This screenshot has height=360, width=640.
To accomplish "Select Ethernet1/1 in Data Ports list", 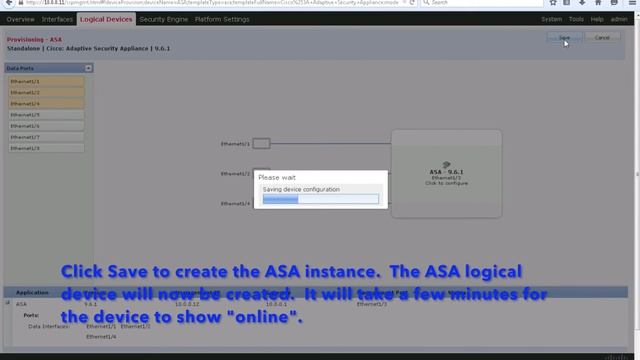I will 46,81.
